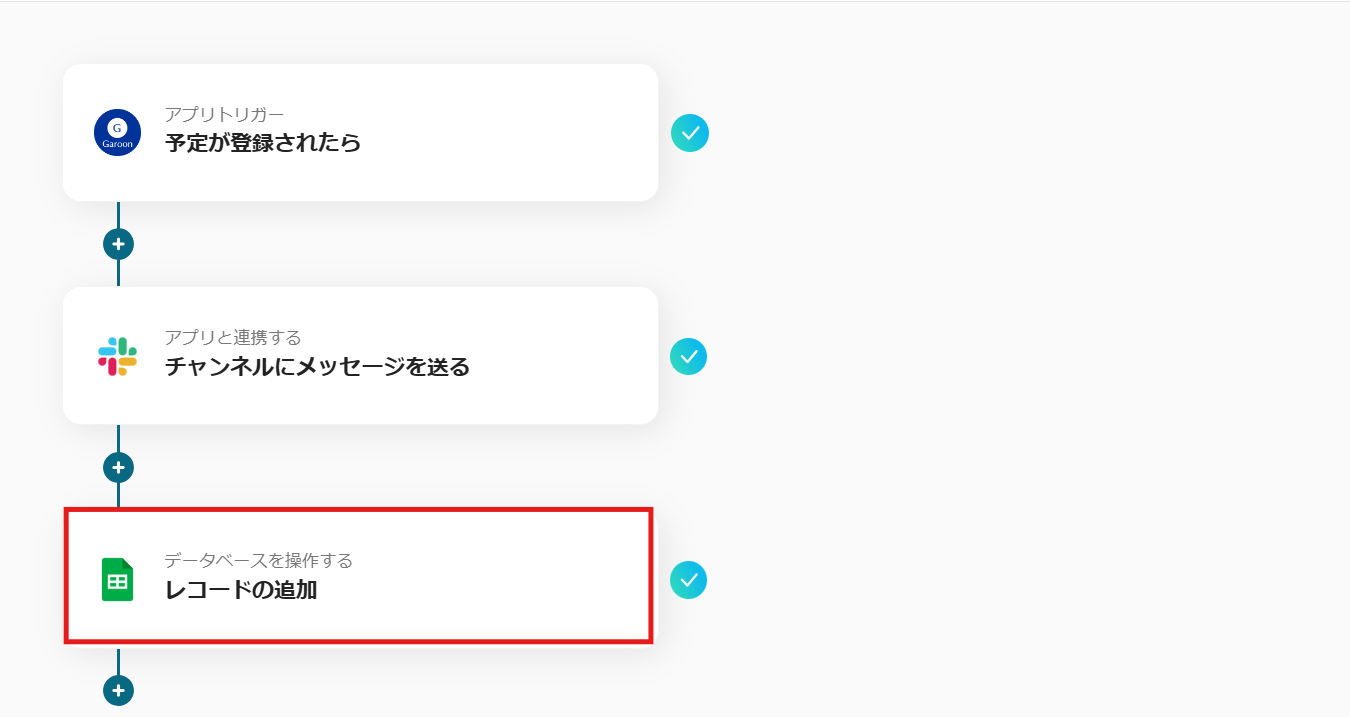The image size is (1350, 717).
Task: Click the checkmark beside チャンネルにメッセージを送る
Action: [x=688, y=356]
